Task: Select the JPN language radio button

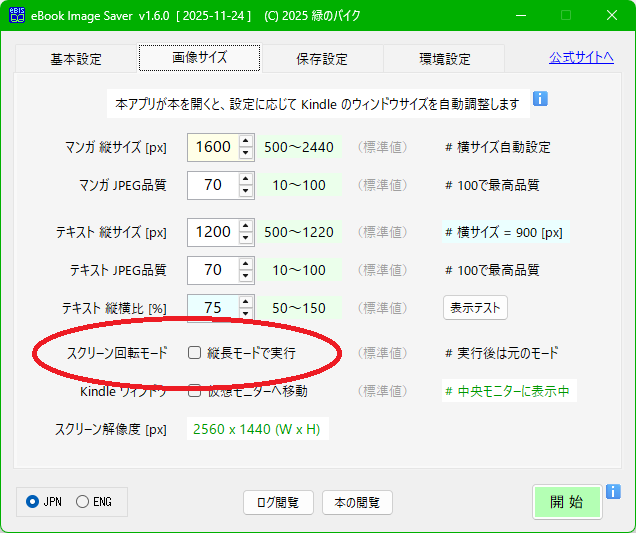Action: coord(33,501)
